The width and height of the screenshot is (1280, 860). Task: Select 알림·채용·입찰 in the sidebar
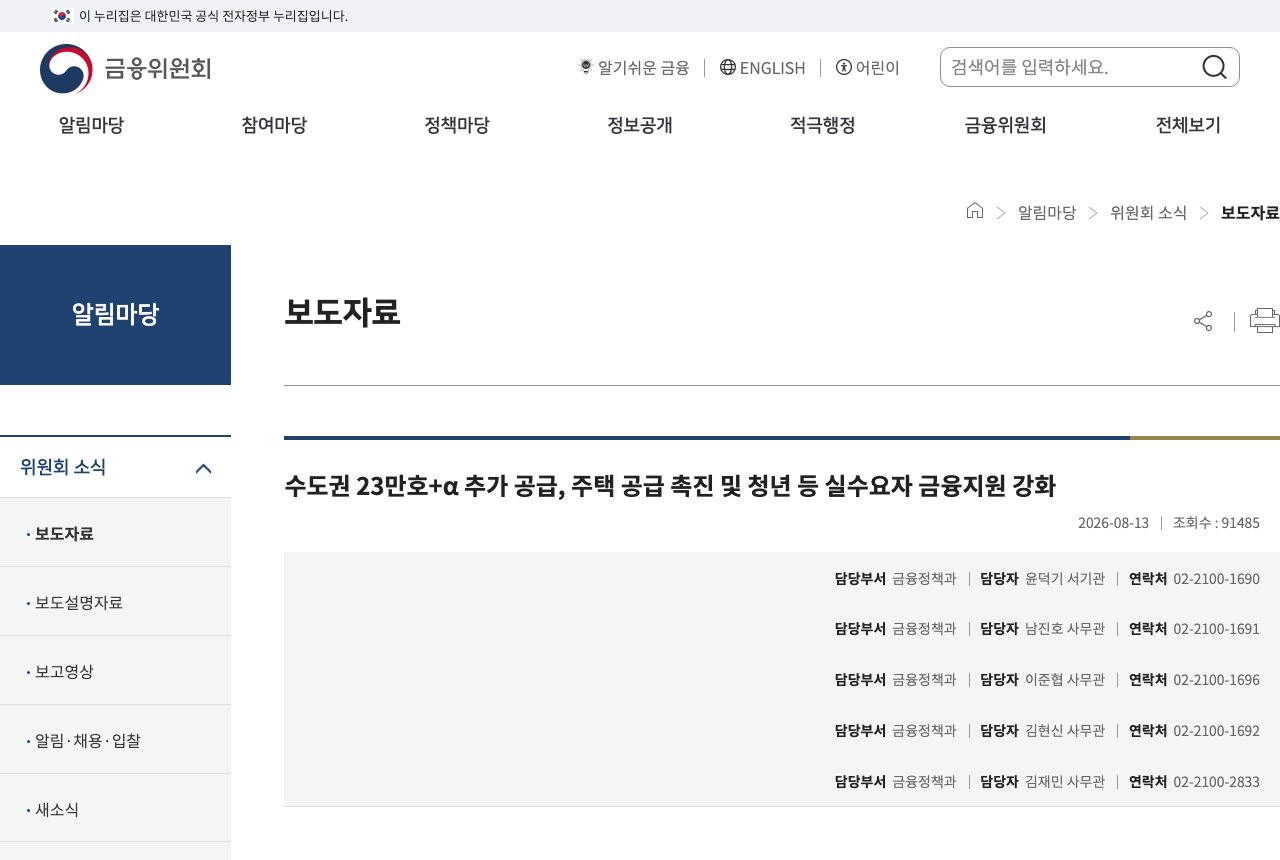pos(115,740)
